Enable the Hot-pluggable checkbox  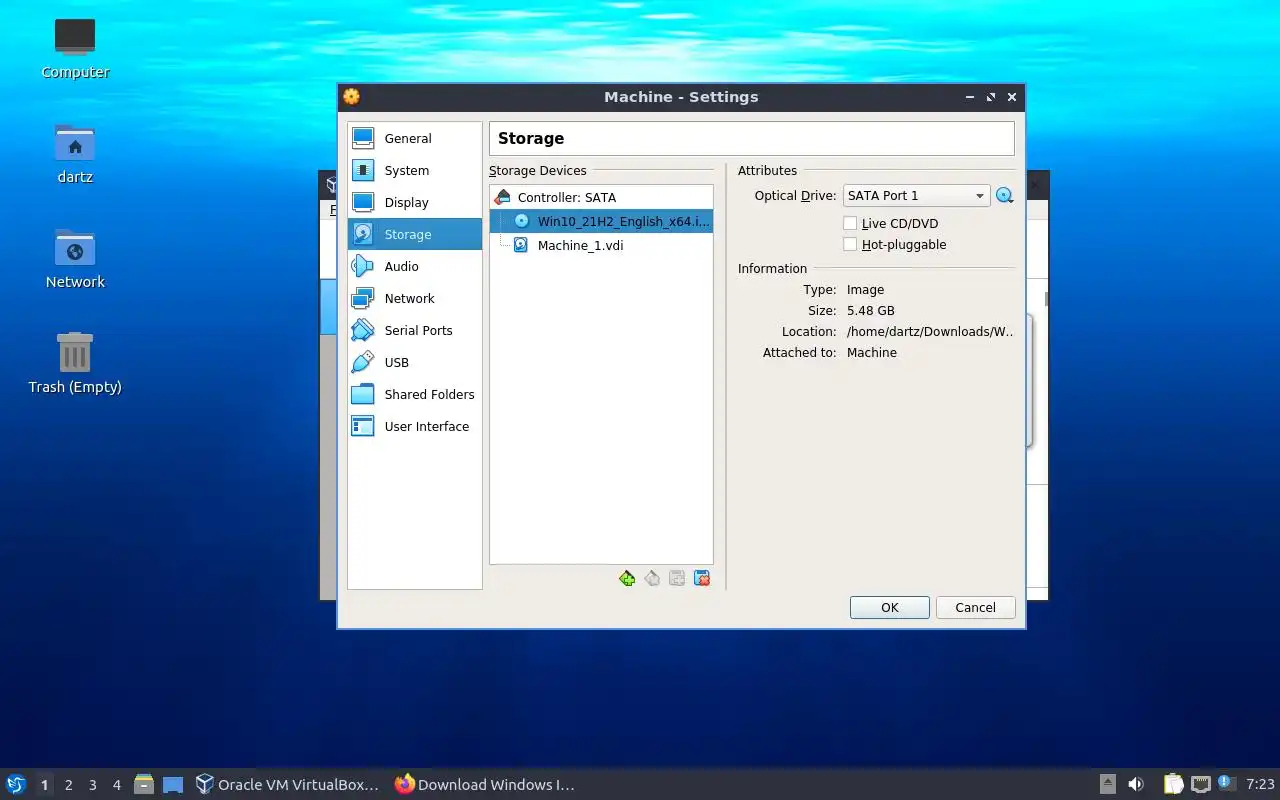[x=850, y=245]
